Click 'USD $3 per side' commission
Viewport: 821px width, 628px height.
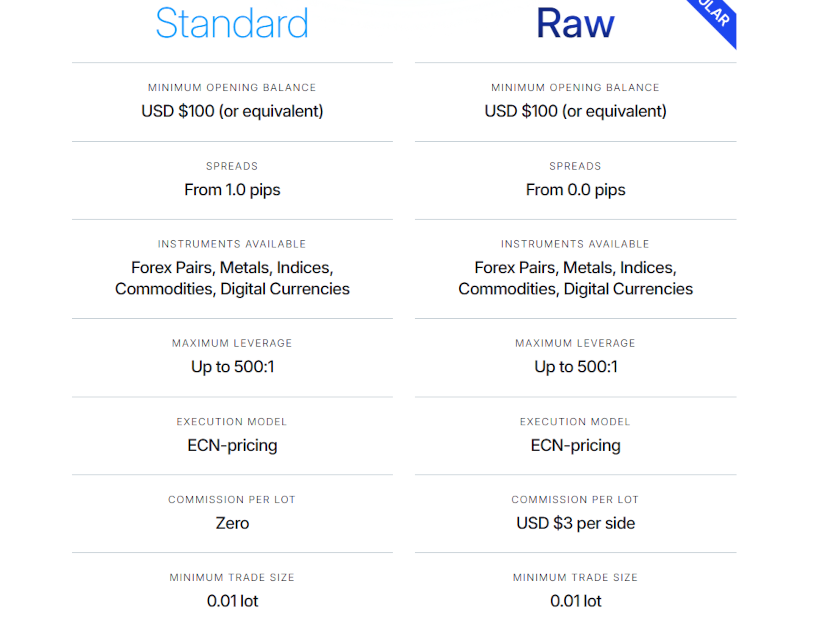click(575, 523)
